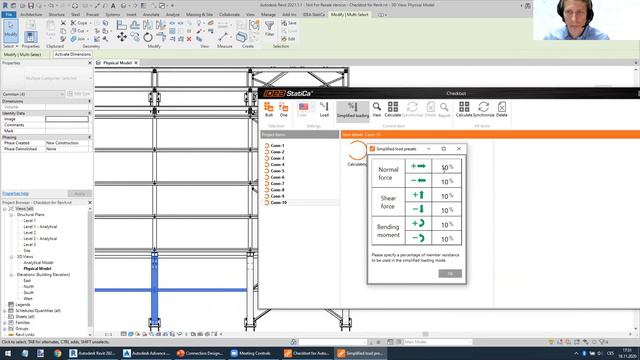Click the red Delete X icon in Modify panel

tap(189, 39)
